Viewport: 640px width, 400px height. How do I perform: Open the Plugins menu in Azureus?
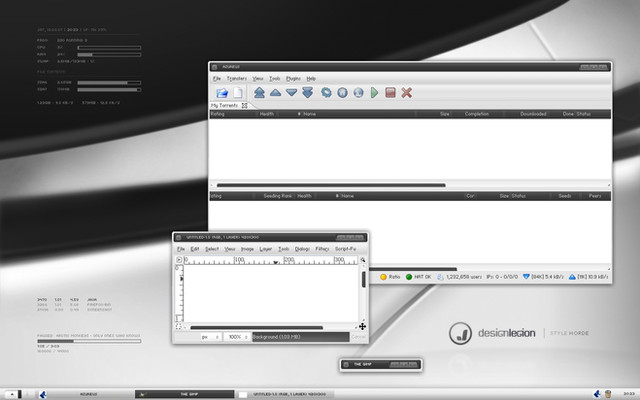point(293,78)
